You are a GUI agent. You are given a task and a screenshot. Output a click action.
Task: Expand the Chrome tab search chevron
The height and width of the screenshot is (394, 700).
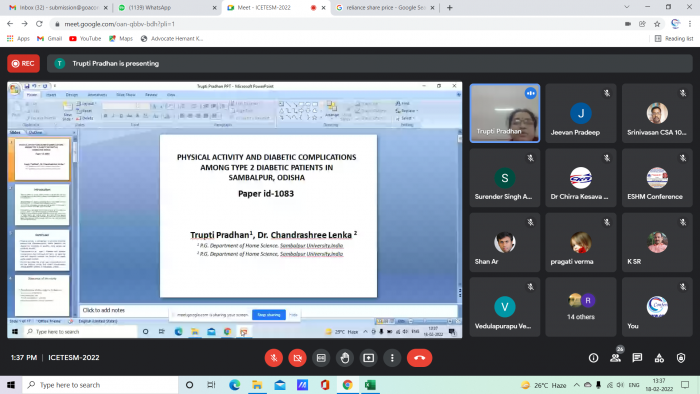point(627,7)
